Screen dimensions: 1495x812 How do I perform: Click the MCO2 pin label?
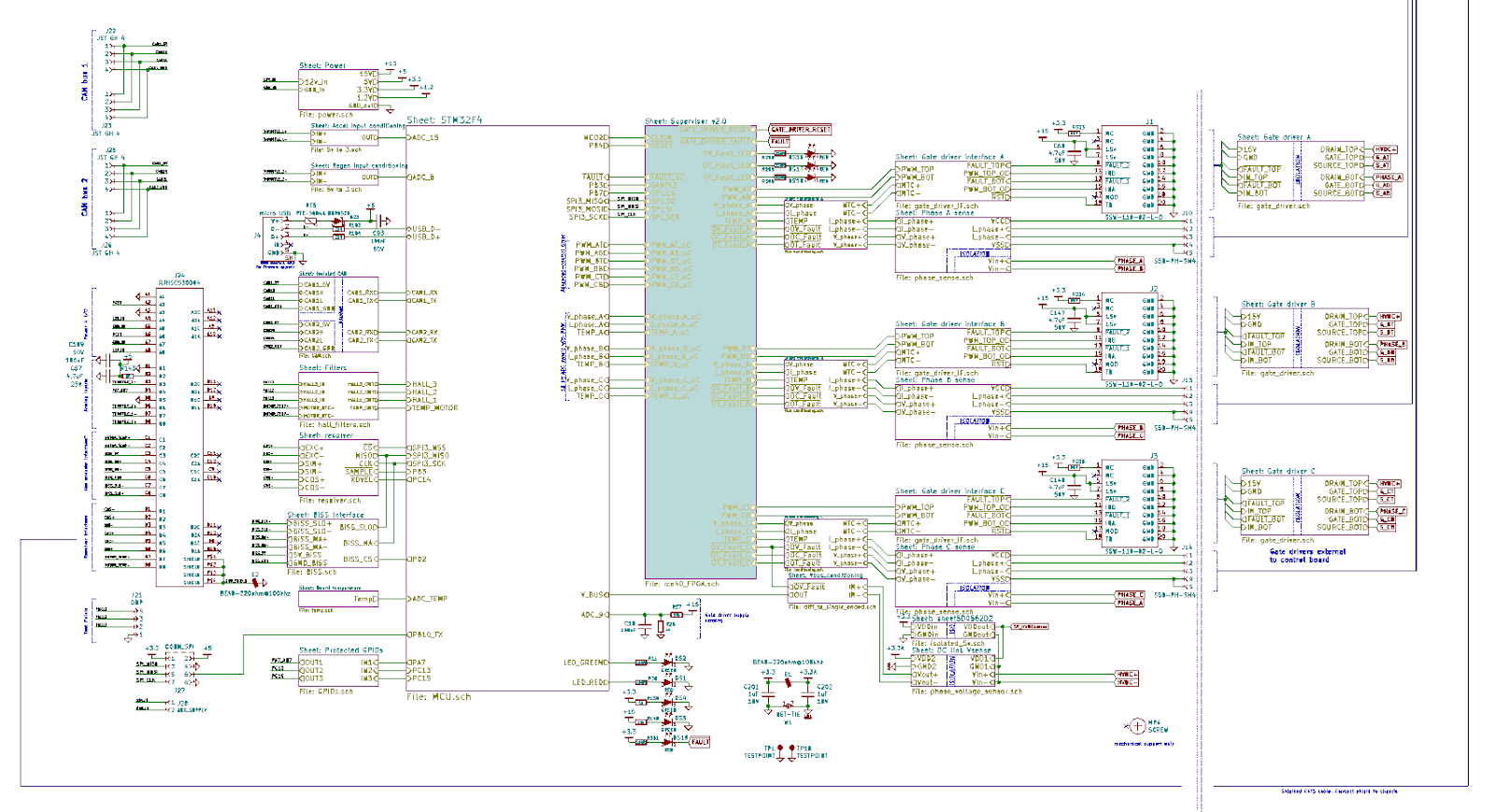[594, 137]
